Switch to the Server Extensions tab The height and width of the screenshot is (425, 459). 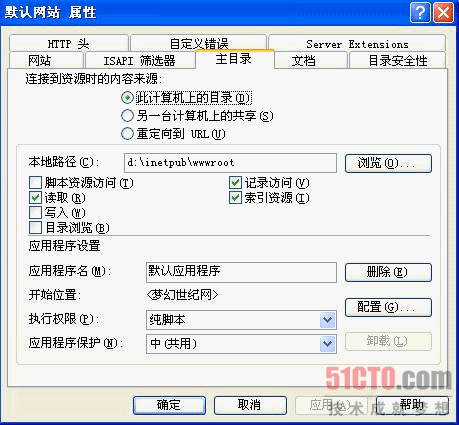[357, 43]
